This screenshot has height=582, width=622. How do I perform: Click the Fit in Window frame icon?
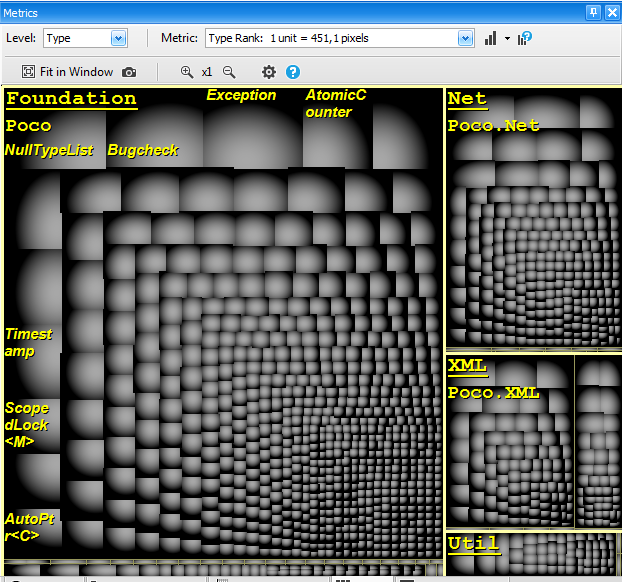(28, 72)
